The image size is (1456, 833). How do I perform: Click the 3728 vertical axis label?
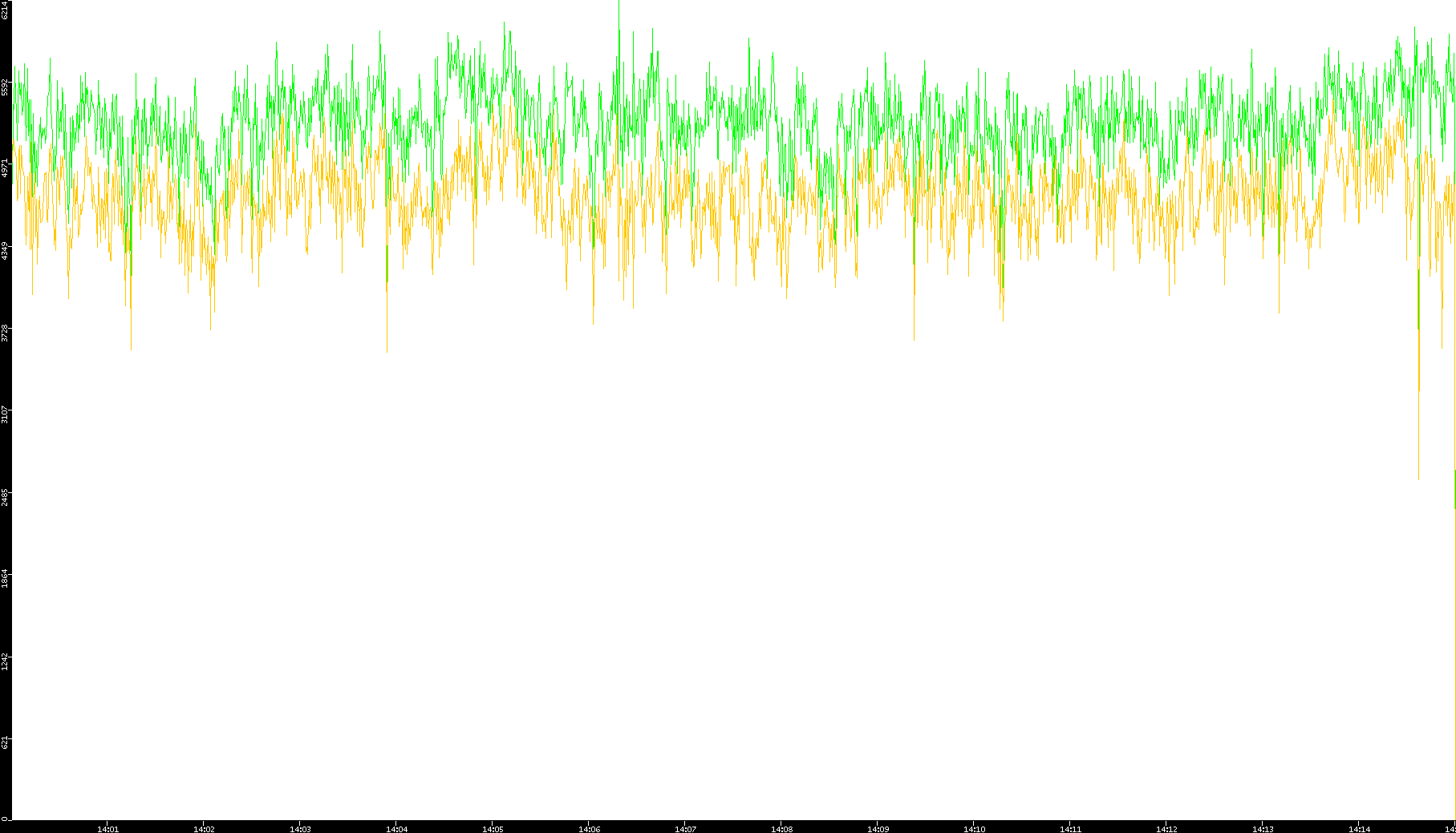click(6, 333)
